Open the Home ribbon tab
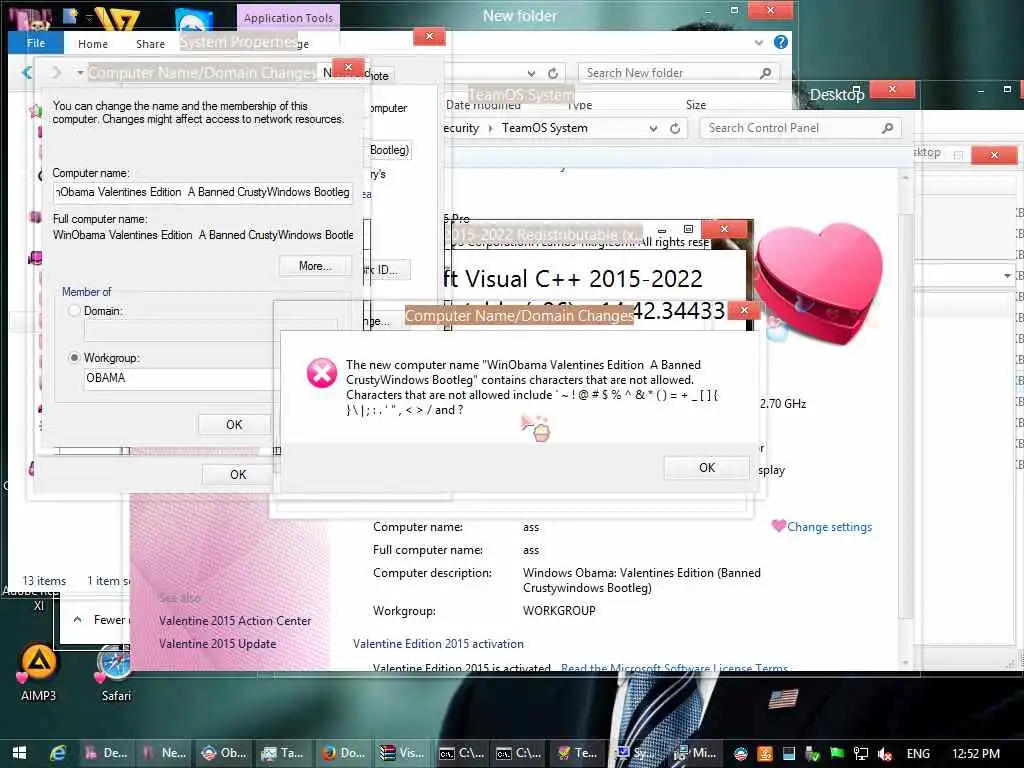This screenshot has height=768, width=1024. click(93, 44)
